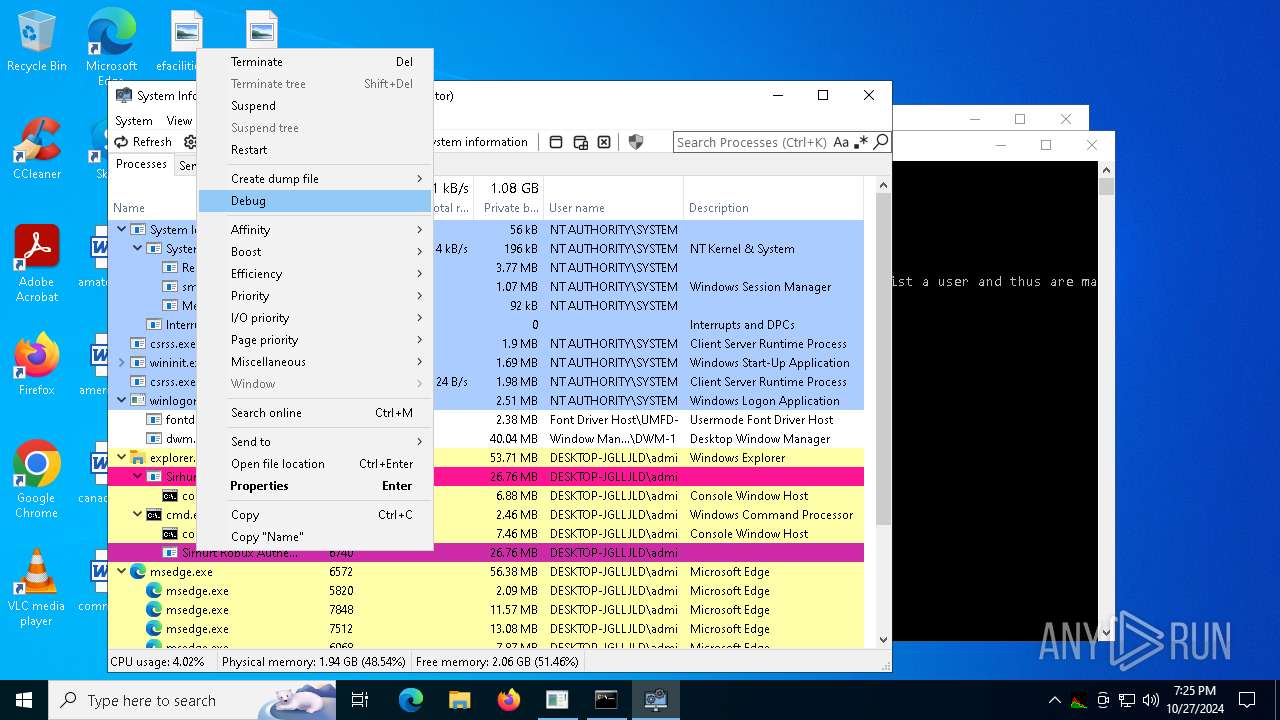Open Firefox from the taskbar
The height and width of the screenshot is (720, 1280).
tap(508, 700)
